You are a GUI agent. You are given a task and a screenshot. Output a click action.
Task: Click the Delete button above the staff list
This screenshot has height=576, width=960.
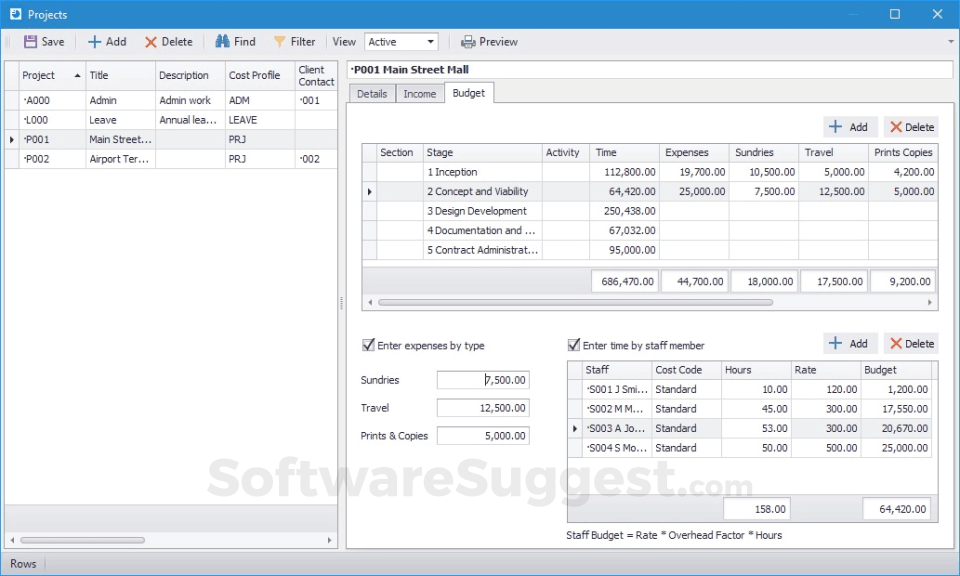coord(910,343)
